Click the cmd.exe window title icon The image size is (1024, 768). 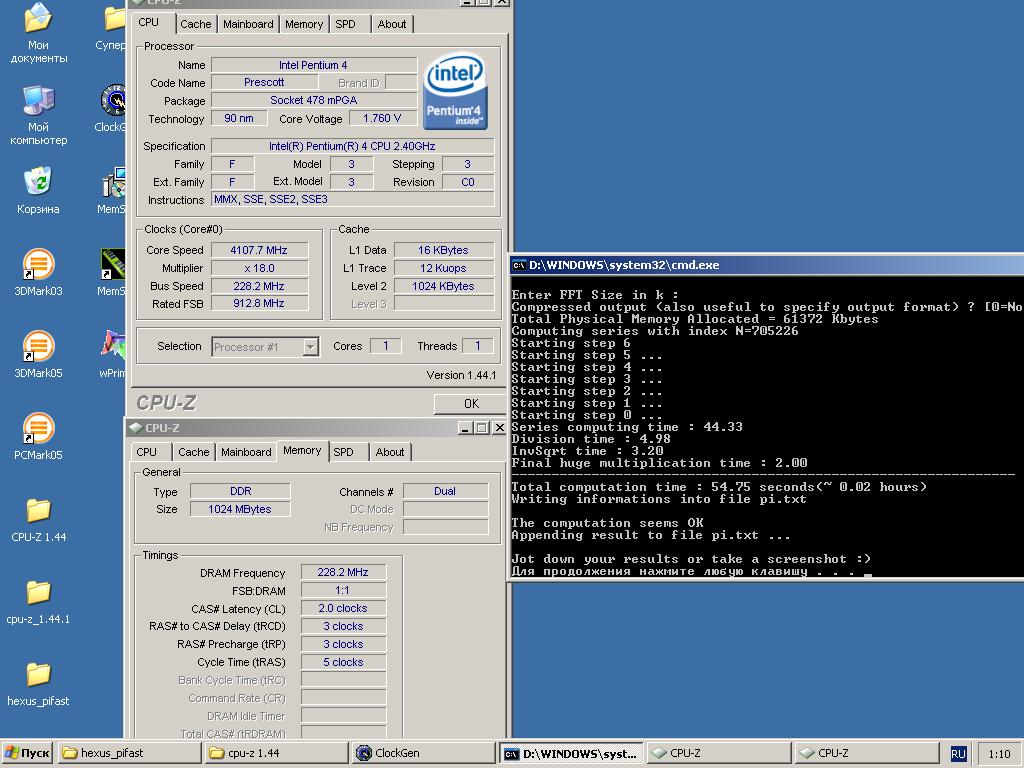[x=519, y=265]
